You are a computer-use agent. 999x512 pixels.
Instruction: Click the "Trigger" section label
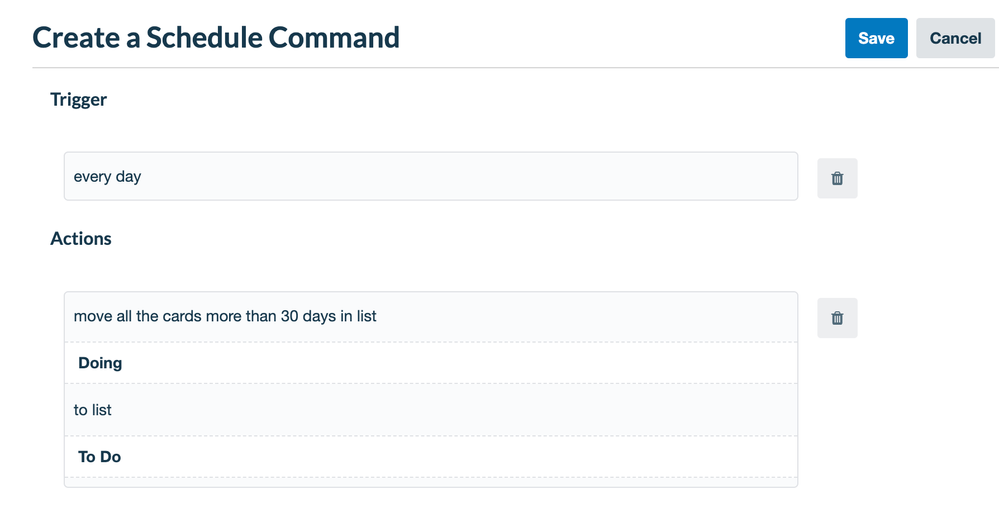pos(78,99)
